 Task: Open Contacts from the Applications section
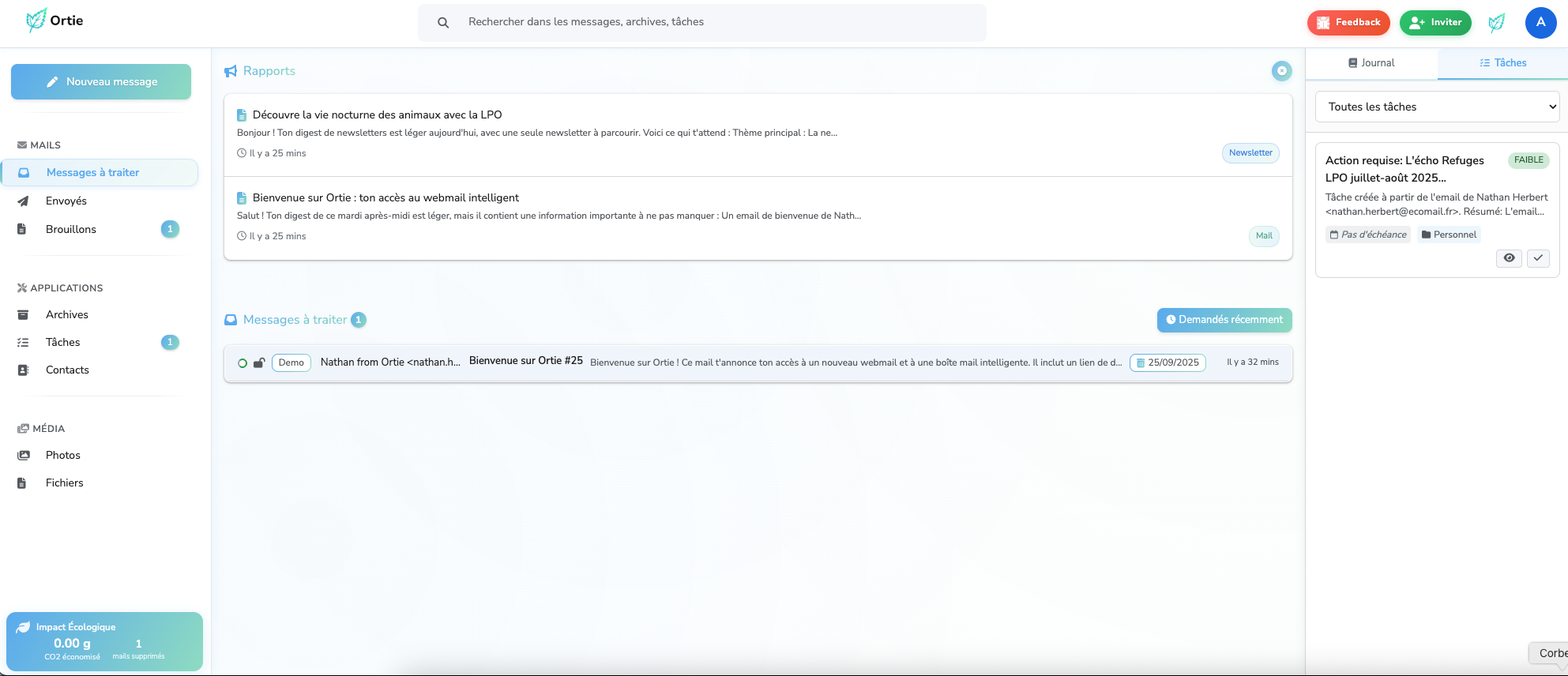coord(67,370)
